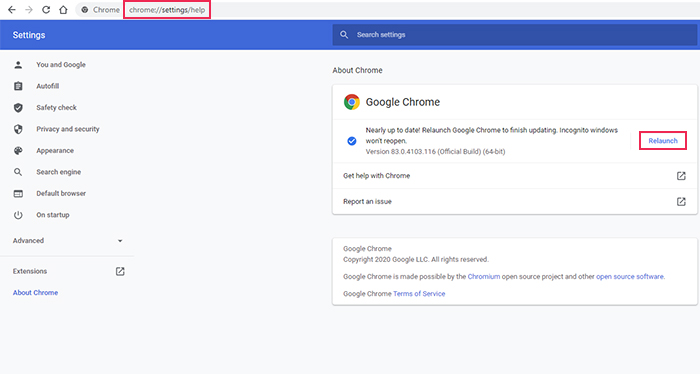Click external link icon for Get help with Chrome
This screenshot has height=374, width=700.
click(681, 176)
